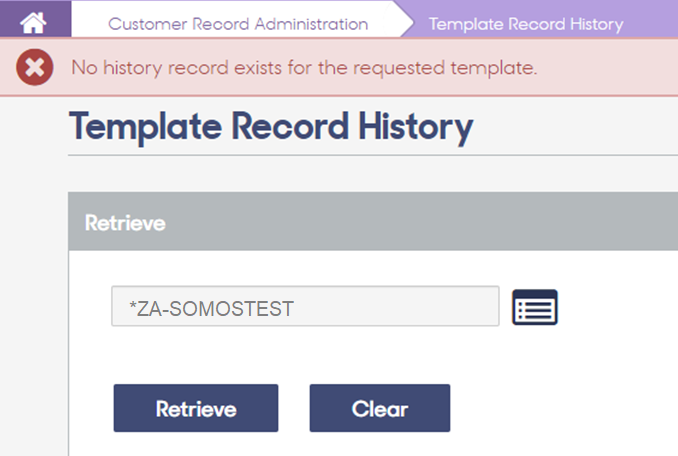This screenshot has width=678, height=456.
Task: Select the Template Record History breadcrumb tab
Action: point(526,24)
